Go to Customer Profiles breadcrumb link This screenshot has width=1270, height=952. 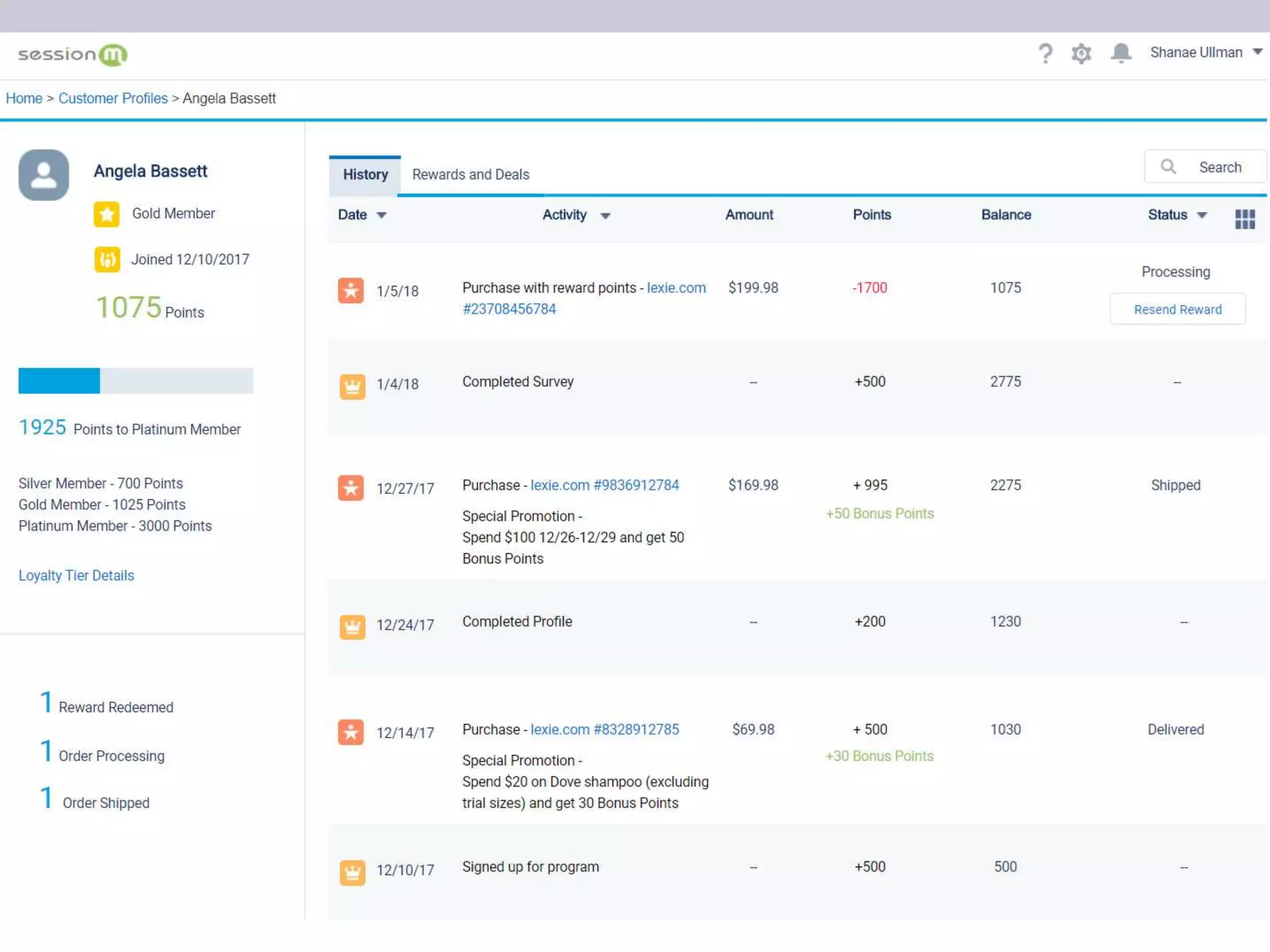tap(113, 98)
